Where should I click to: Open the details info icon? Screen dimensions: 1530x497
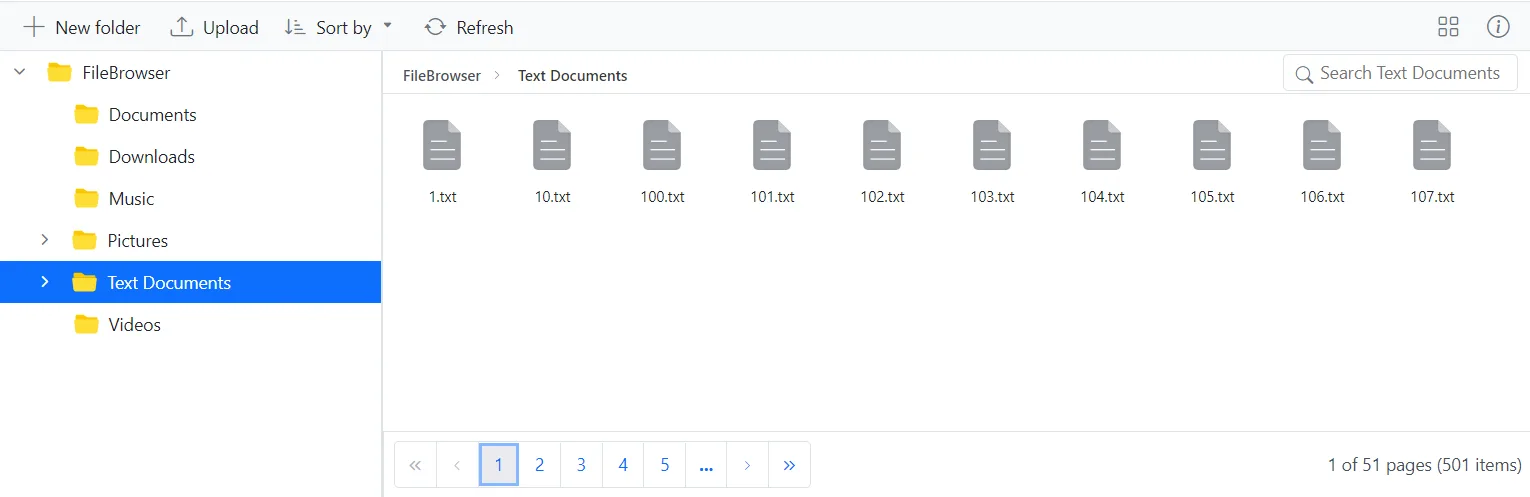click(x=1498, y=27)
